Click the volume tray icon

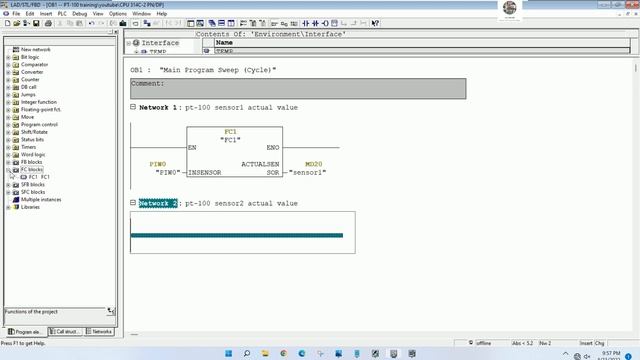coord(587,356)
